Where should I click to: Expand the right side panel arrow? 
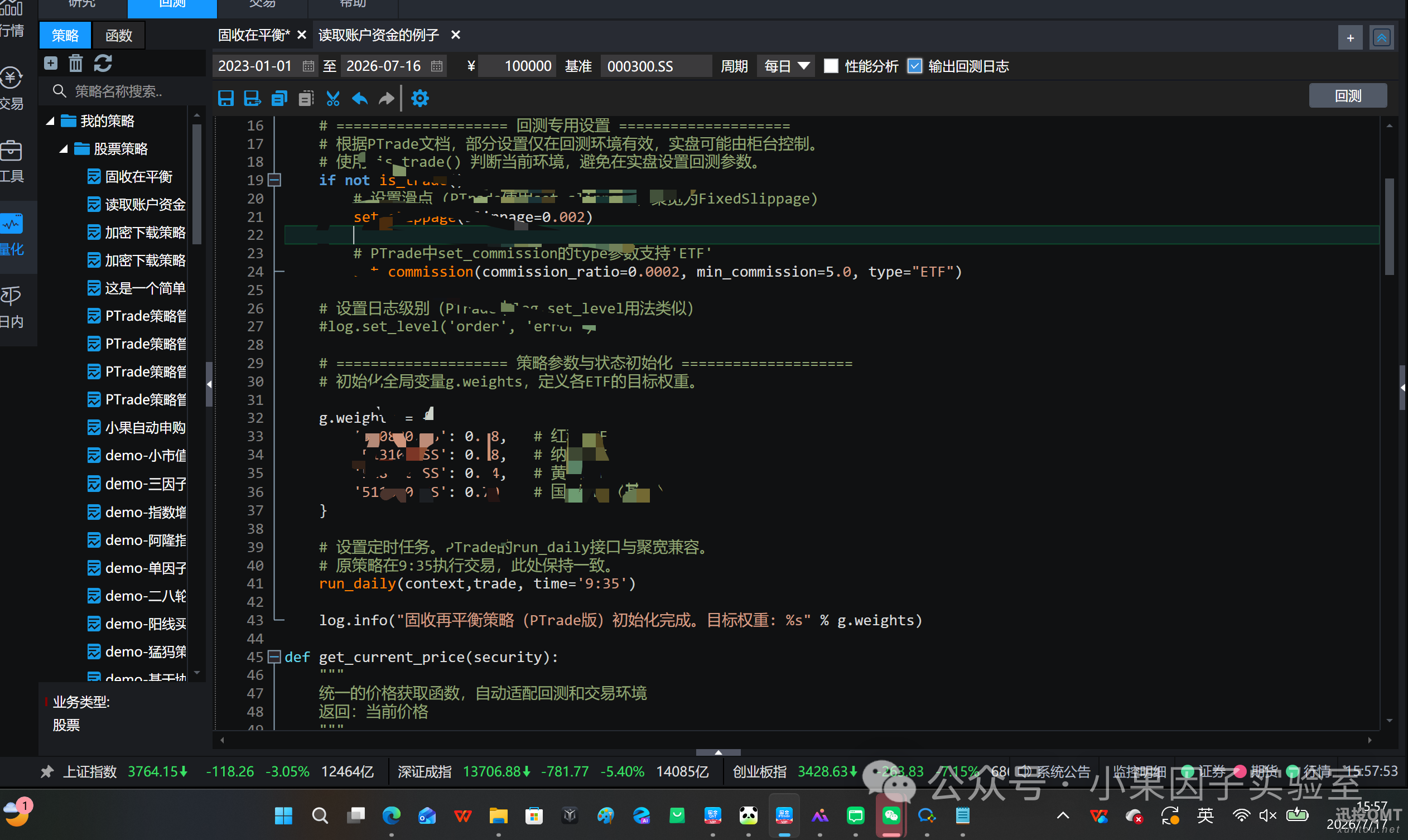tap(1403, 388)
